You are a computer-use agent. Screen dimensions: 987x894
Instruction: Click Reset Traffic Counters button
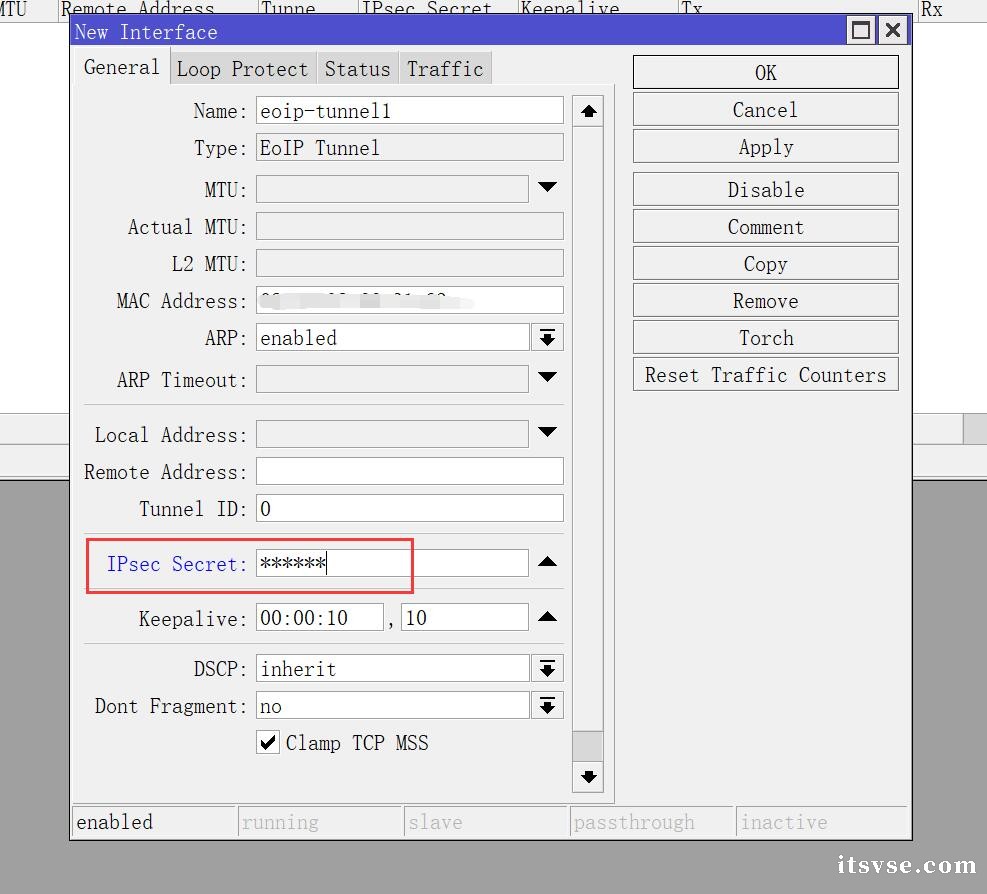765,375
